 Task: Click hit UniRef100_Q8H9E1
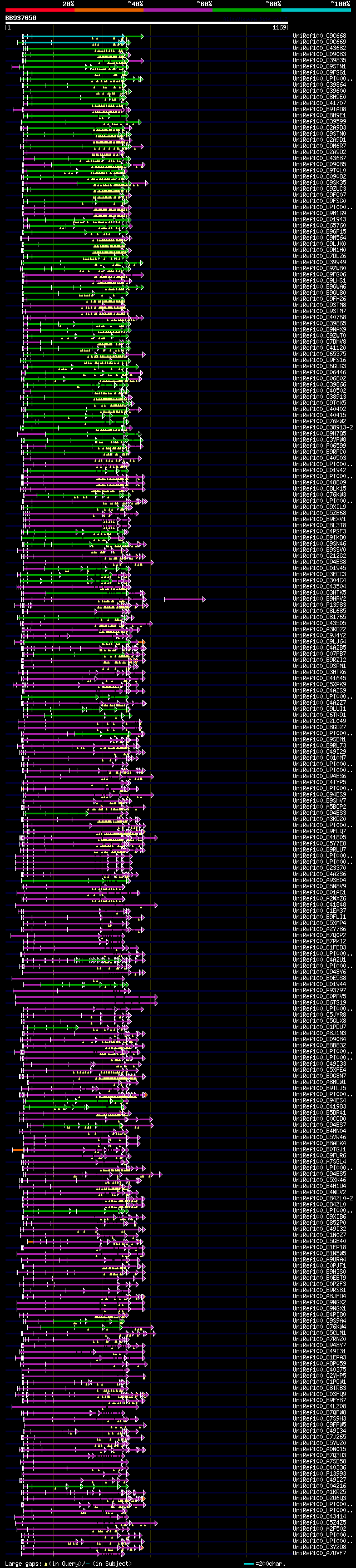319,116
